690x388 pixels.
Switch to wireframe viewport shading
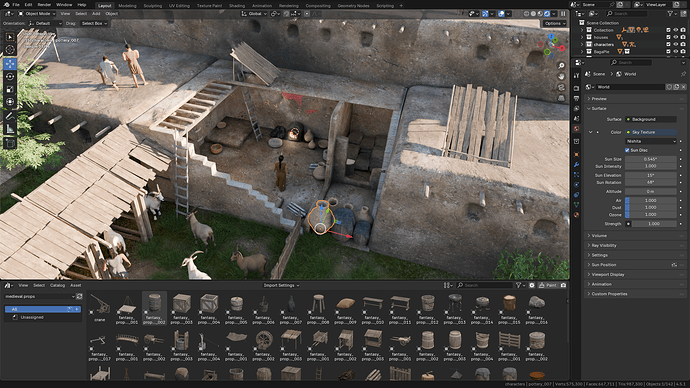coord(526,14)
